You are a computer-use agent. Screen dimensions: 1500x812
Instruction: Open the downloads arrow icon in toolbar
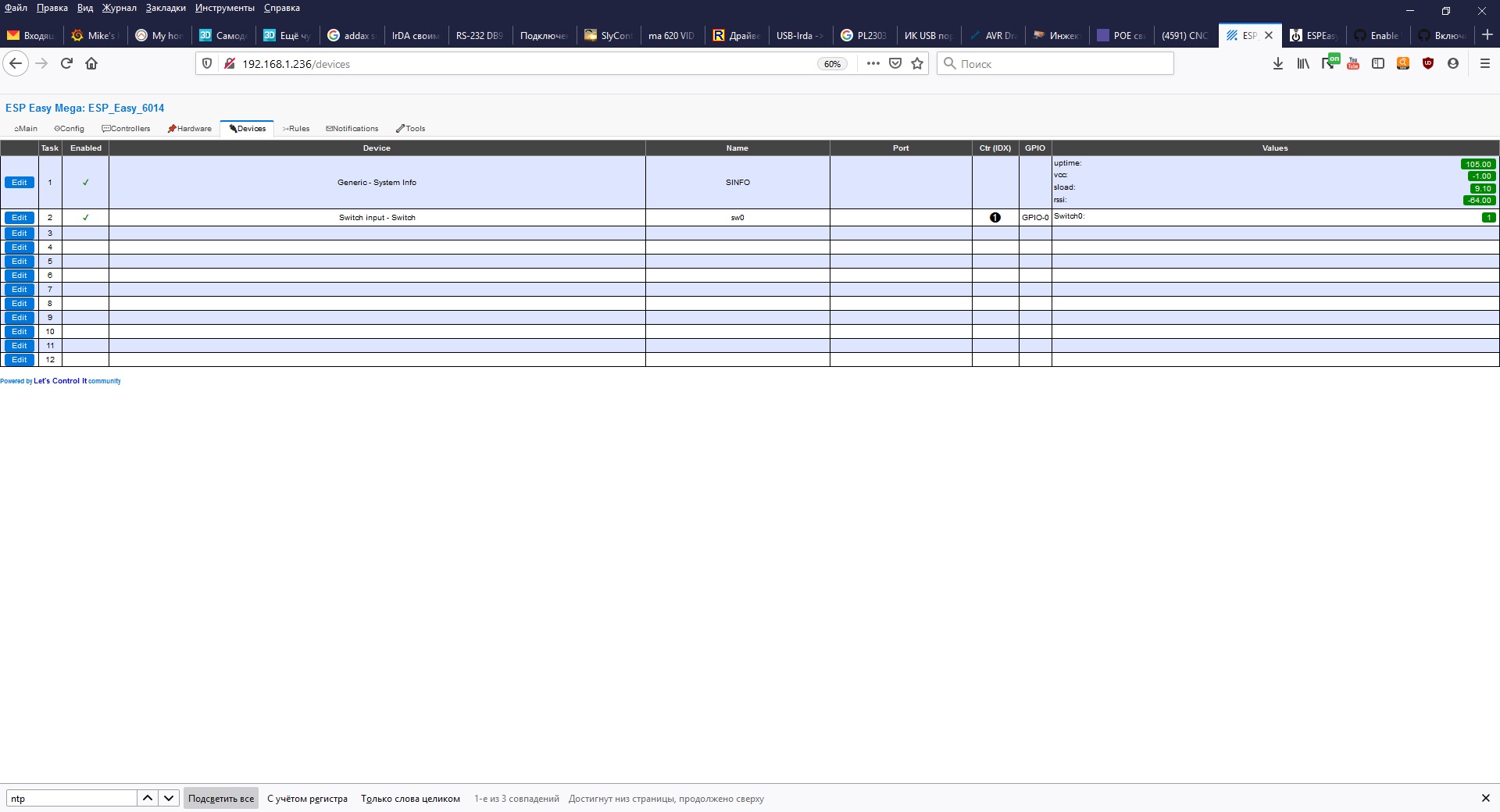coord(1277,63)
